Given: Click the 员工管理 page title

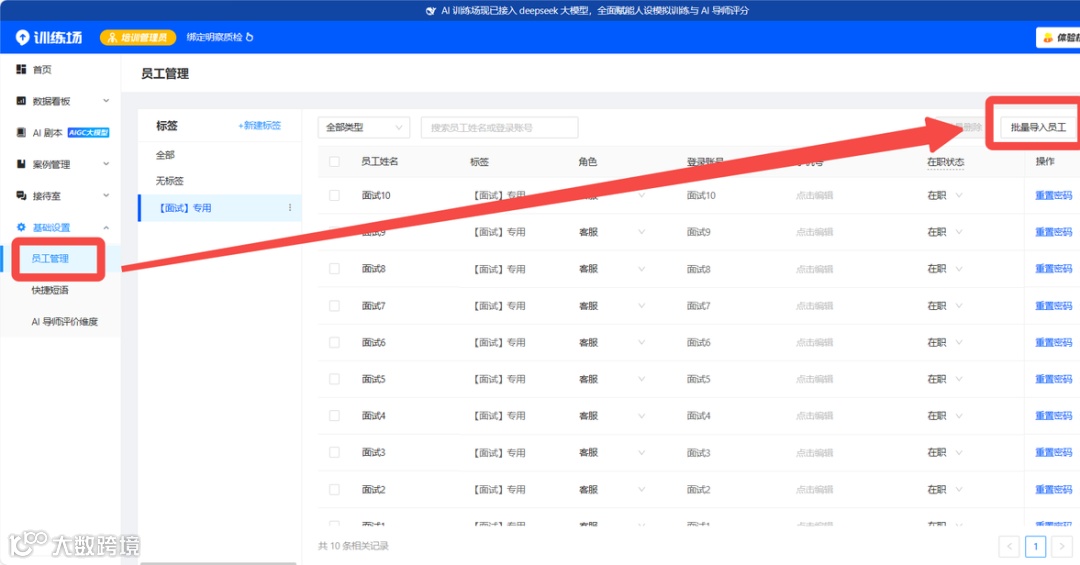Looking at the screenshot, I should point(165,74).
